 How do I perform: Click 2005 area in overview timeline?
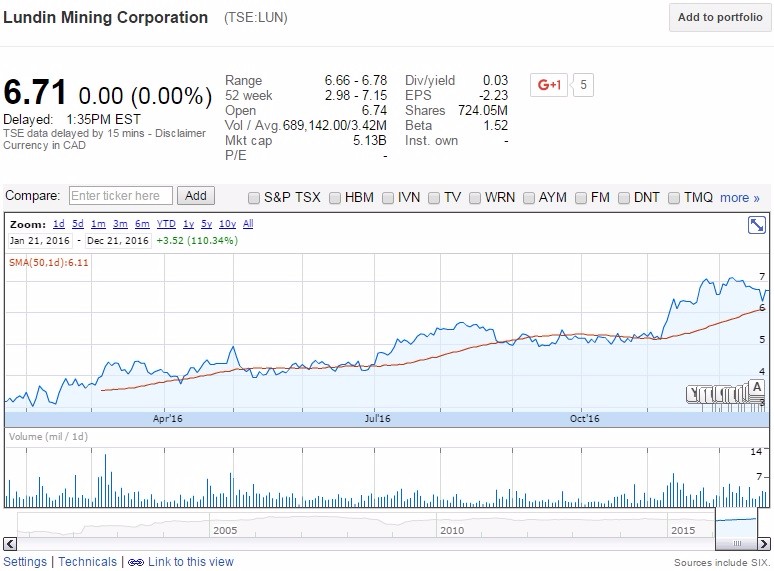[225, 531]
